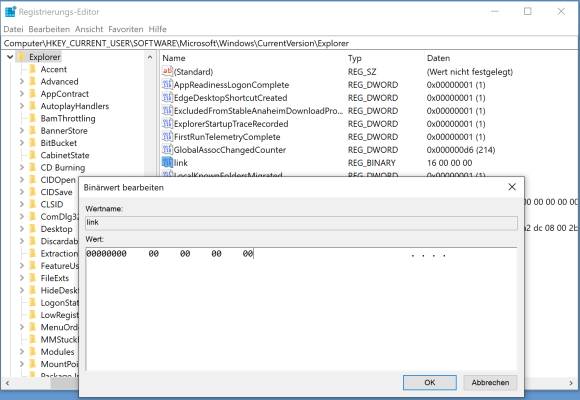Select the Modules folder icon
This screenshot has height=400, width=580.
point(33,352)
